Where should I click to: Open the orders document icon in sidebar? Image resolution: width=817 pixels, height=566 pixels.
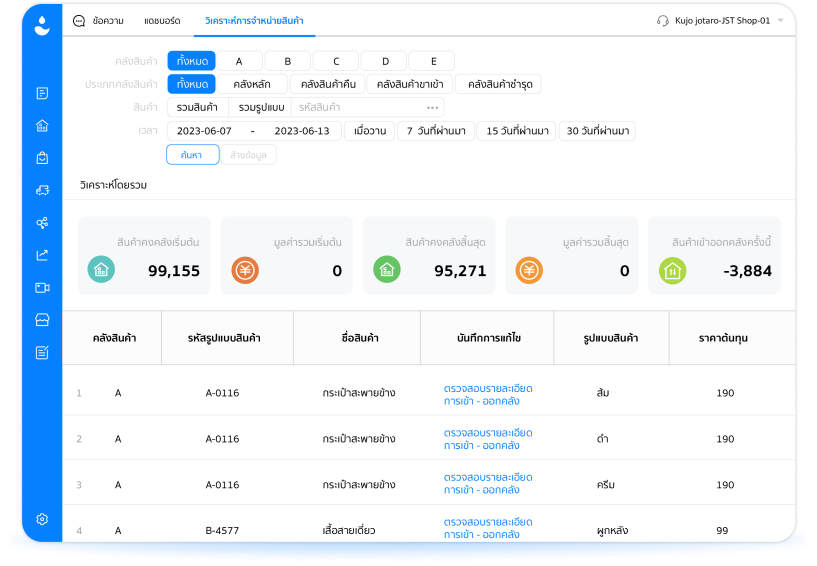tap(42, 93)
